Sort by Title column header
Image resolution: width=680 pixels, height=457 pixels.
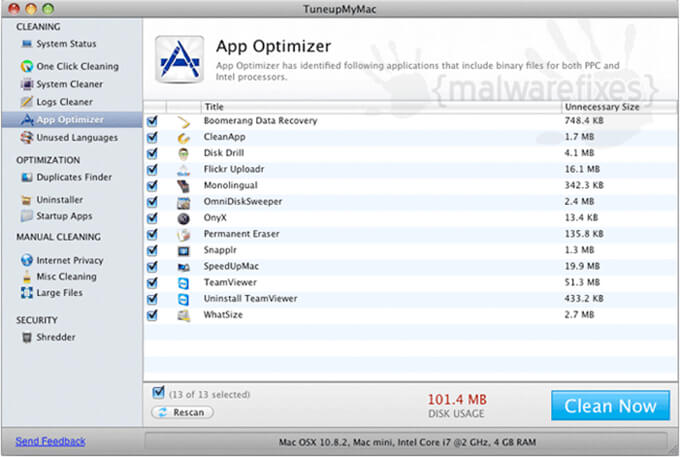pos(381,107)
